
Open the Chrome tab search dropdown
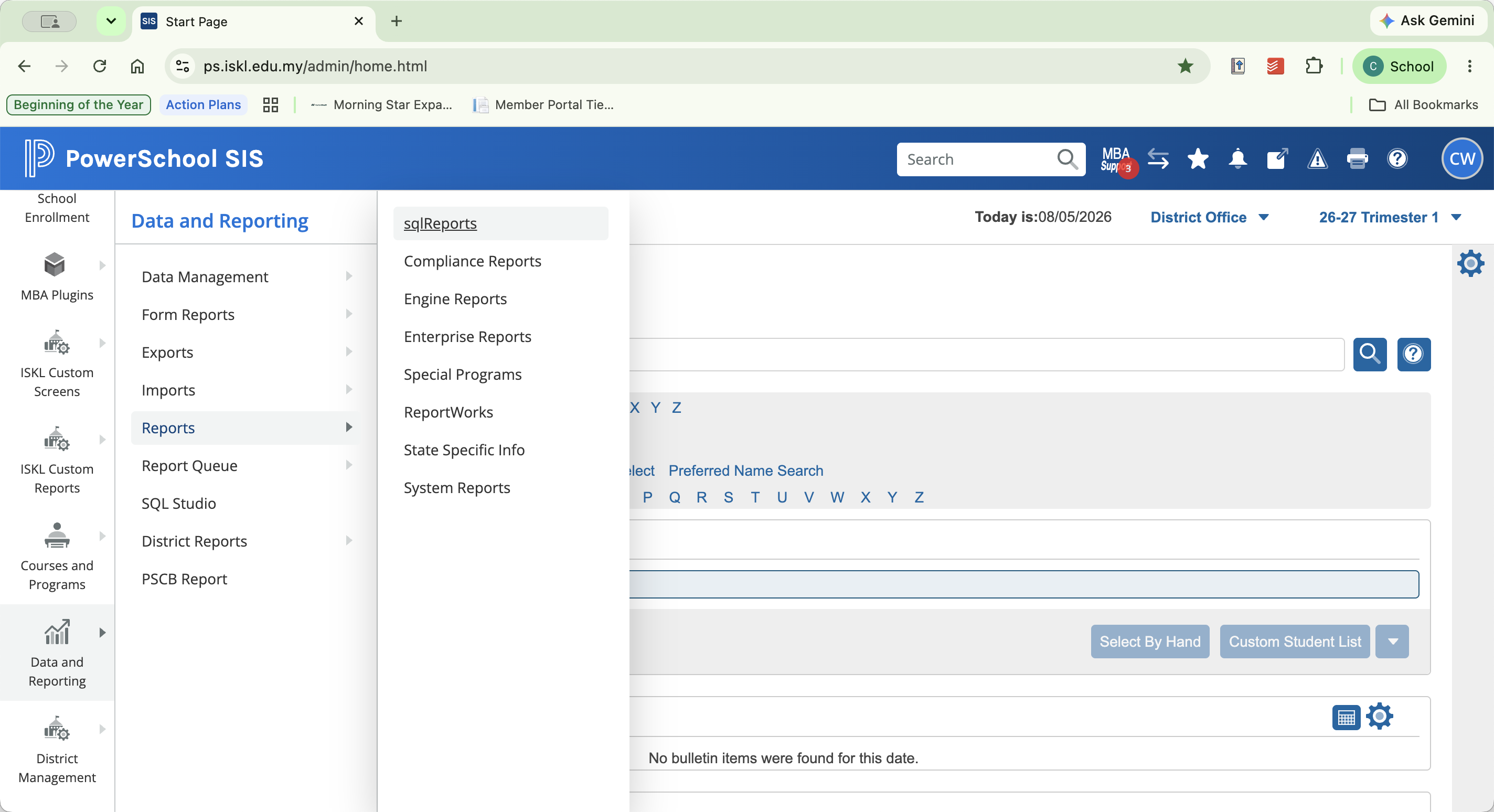click(111, 22)
